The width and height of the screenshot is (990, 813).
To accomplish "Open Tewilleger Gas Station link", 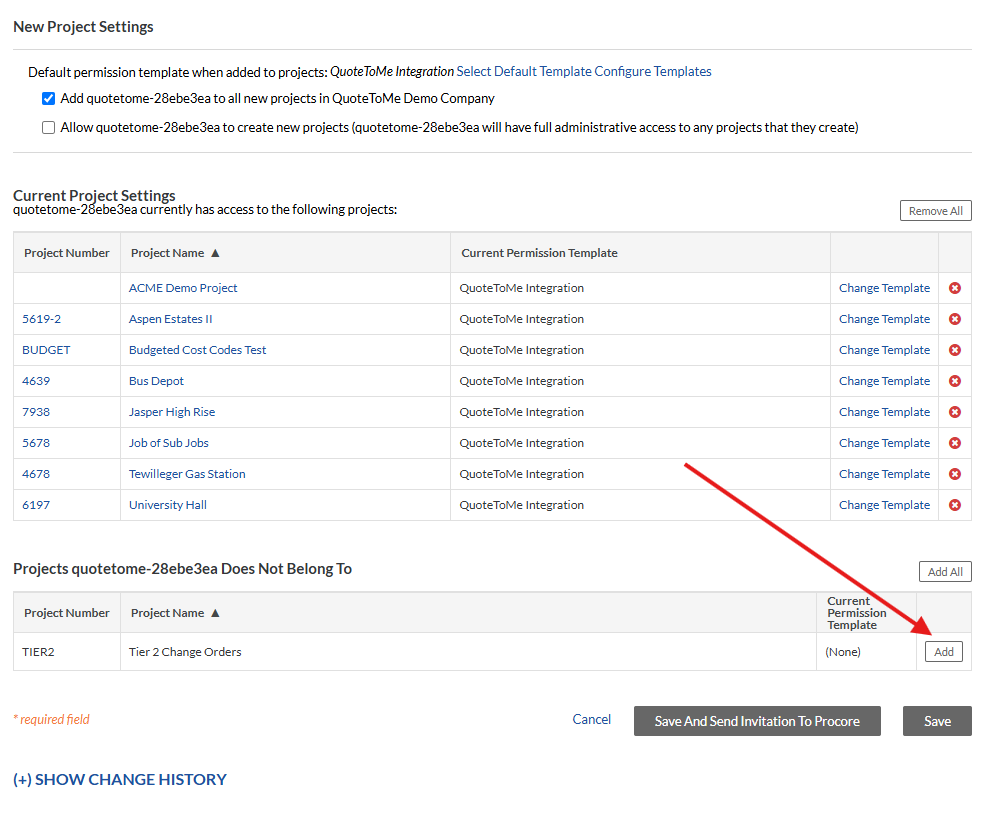I will (187, 473).
